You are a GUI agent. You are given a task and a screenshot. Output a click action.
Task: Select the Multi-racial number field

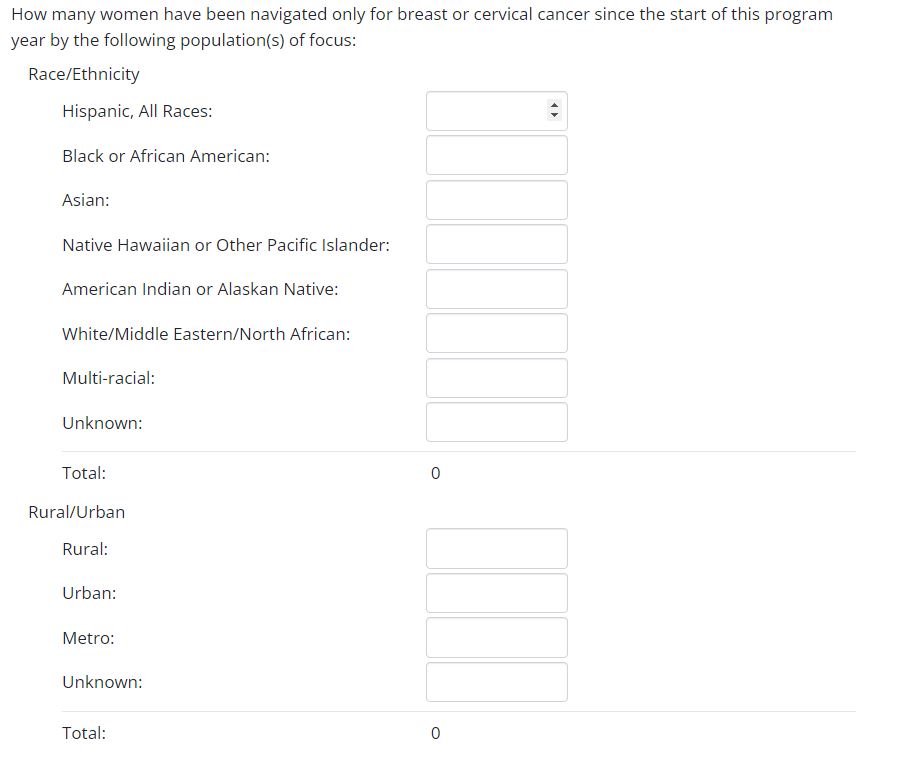coord(496,378)
